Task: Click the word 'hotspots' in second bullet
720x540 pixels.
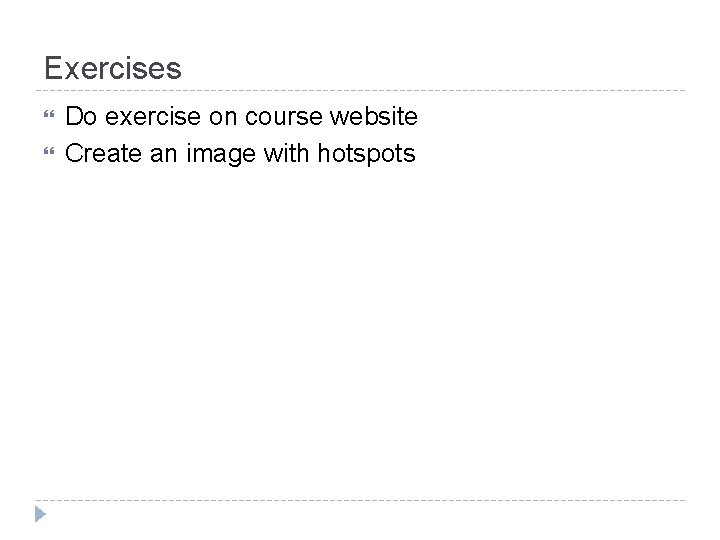Action: pos(366,153)
